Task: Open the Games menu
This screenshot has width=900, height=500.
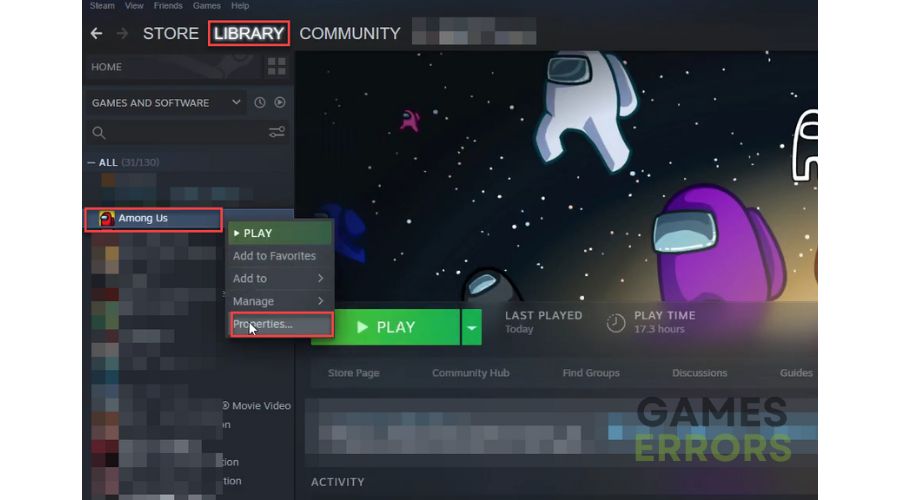Action: pos(207,6)
